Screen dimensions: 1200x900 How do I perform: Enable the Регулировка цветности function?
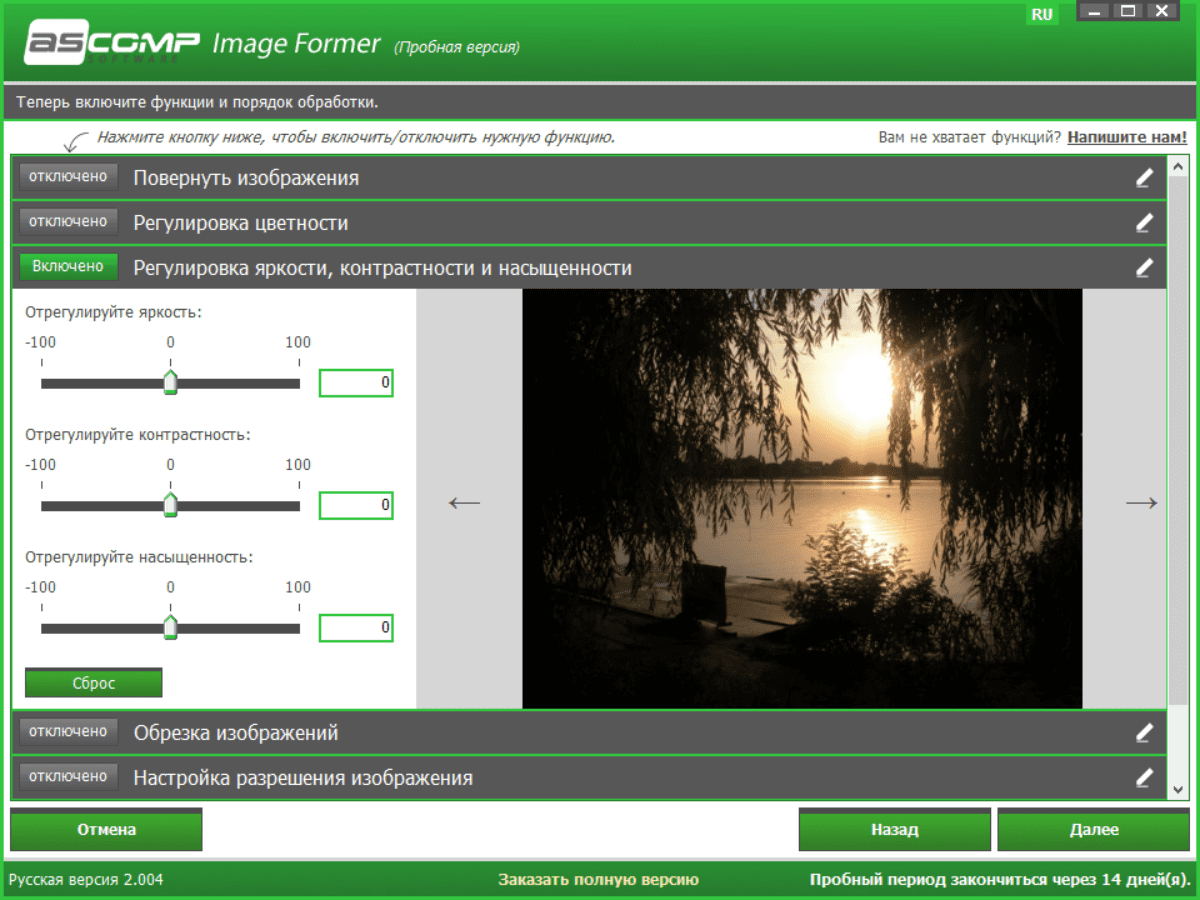(68, 222)
